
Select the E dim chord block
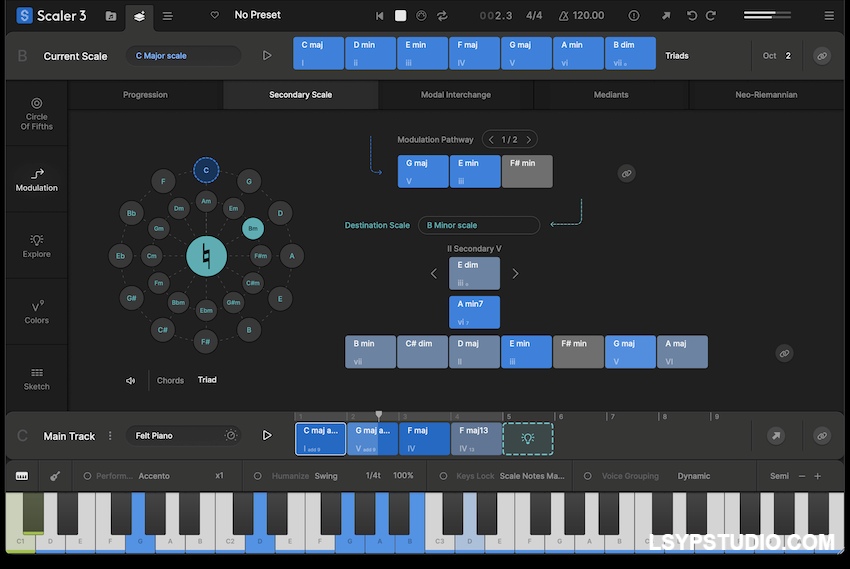474,273
